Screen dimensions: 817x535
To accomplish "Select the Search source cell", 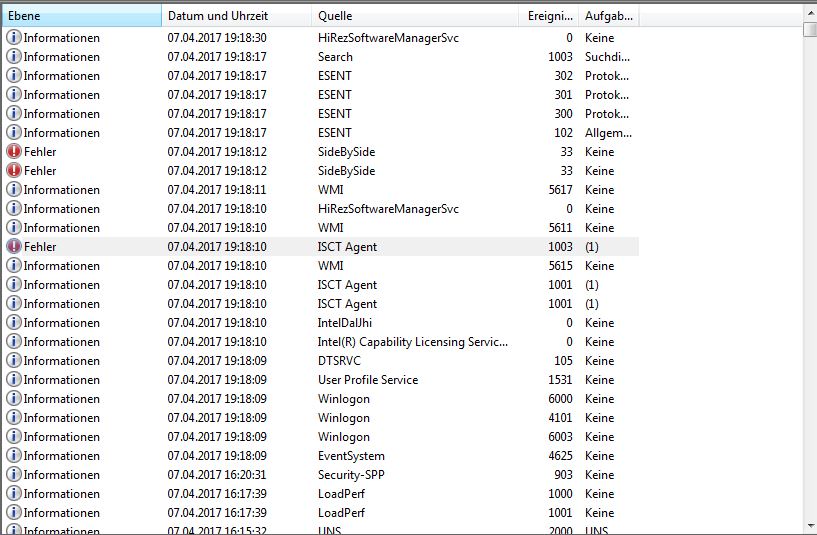I will (x=335, y=57).
